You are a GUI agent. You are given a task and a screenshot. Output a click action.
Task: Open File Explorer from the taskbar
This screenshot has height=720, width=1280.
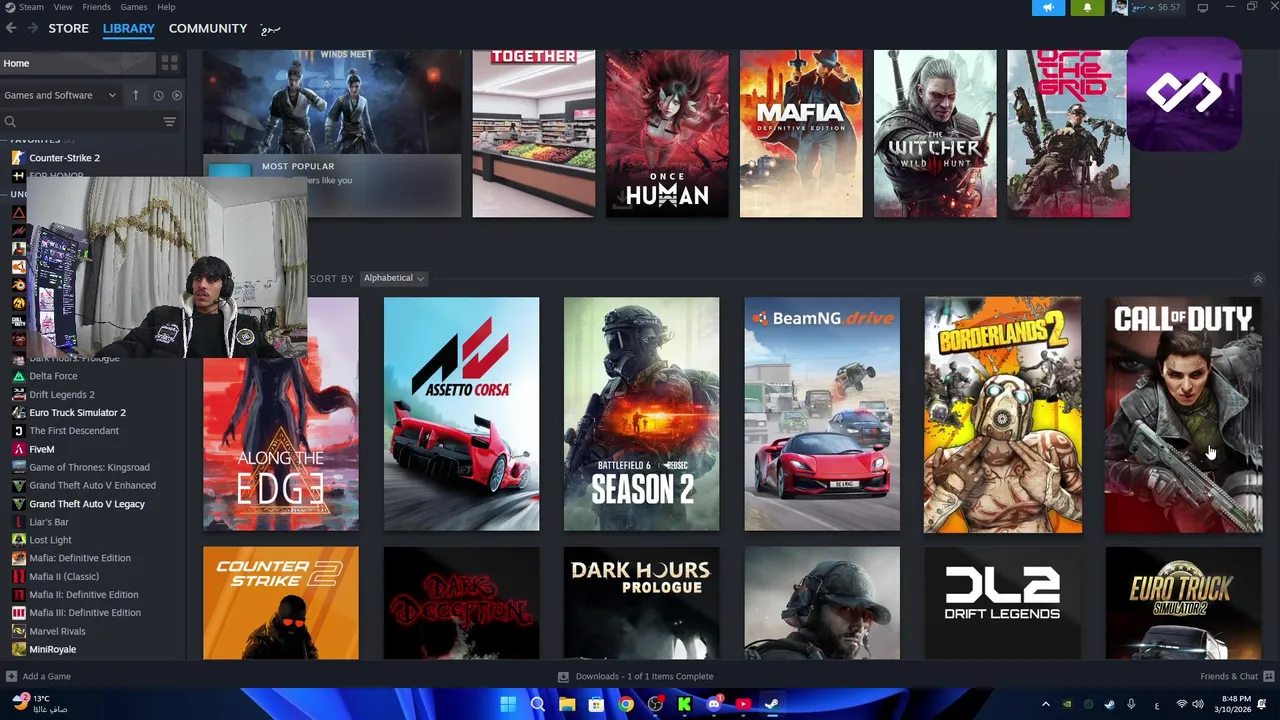pyautogui.click(x=567, y=704)
